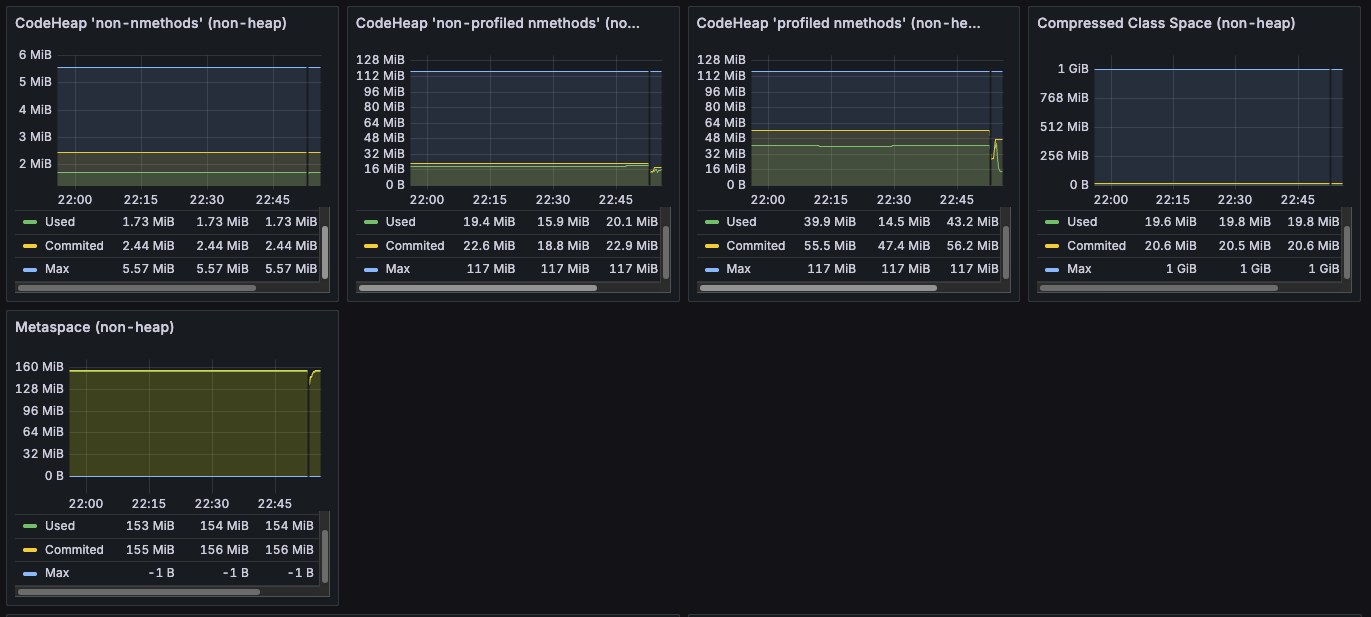Click the 39.9 MiB Used value
1371x617 pixels.
(830, 222)
